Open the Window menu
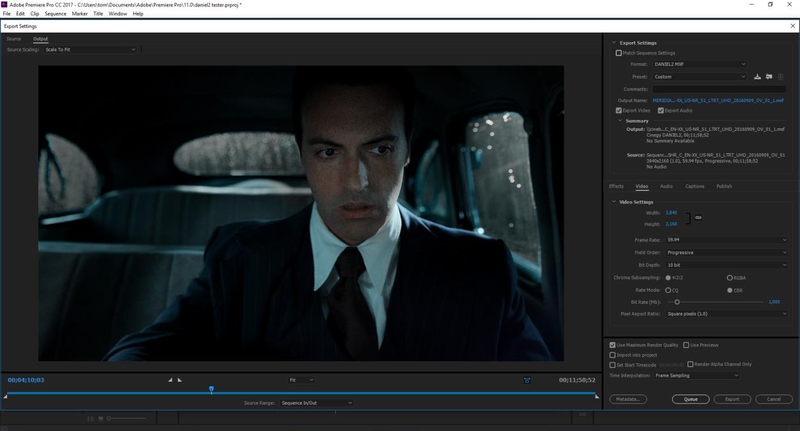 pos(118,14)
